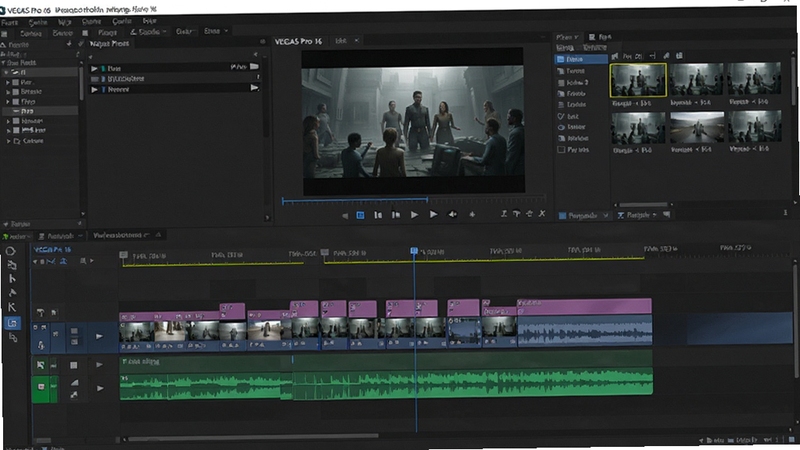Expand the last folder in the explorer tree

8,141
